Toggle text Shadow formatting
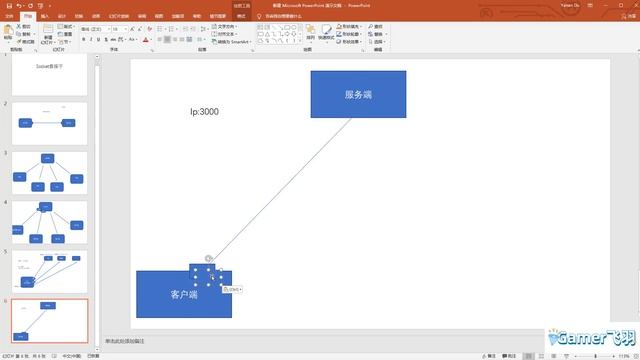Image resolution: width=640 pixels, height=360 pixels. click(x=106, y=40)
